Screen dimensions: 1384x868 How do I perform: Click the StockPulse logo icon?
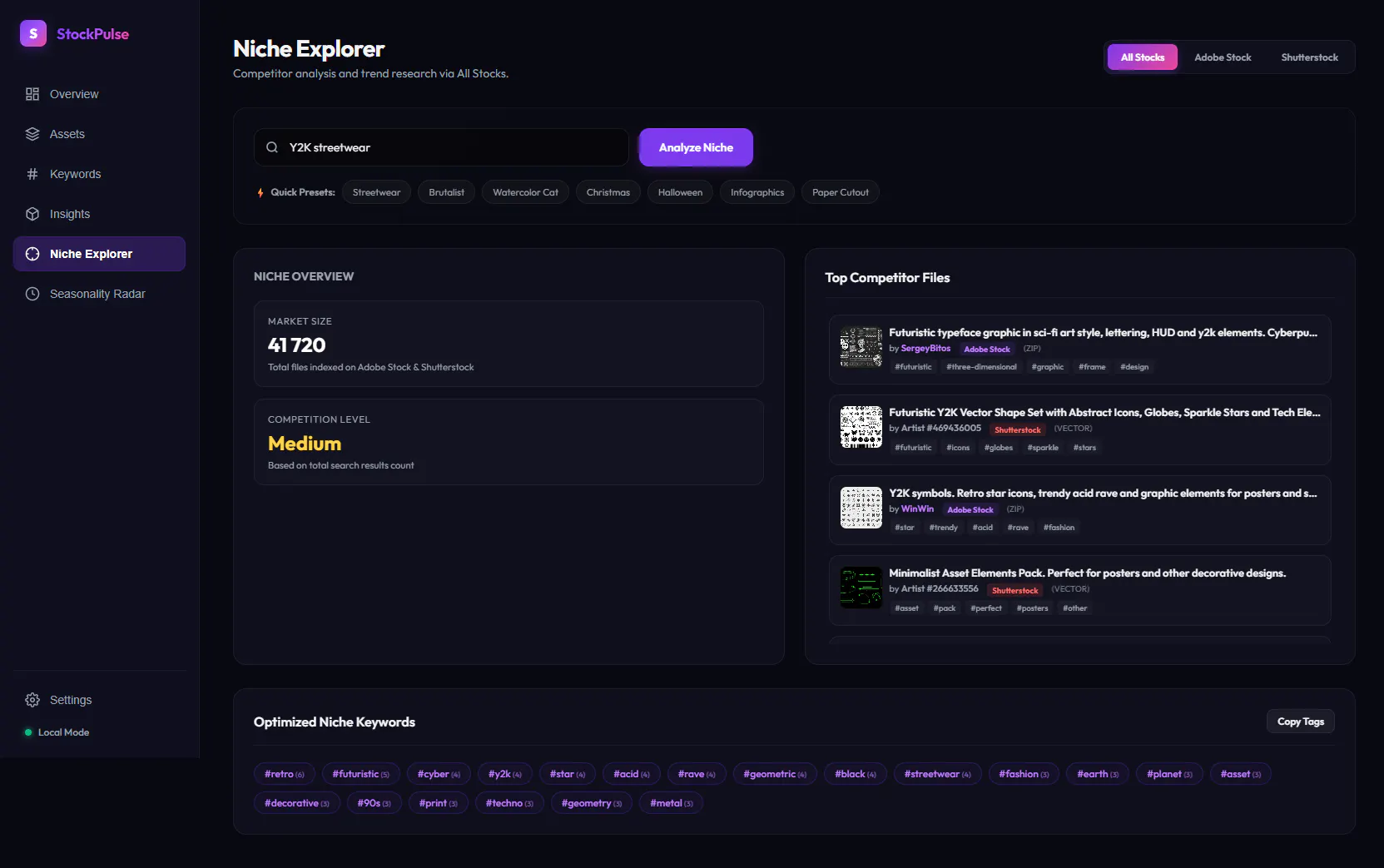pos(33,34)
